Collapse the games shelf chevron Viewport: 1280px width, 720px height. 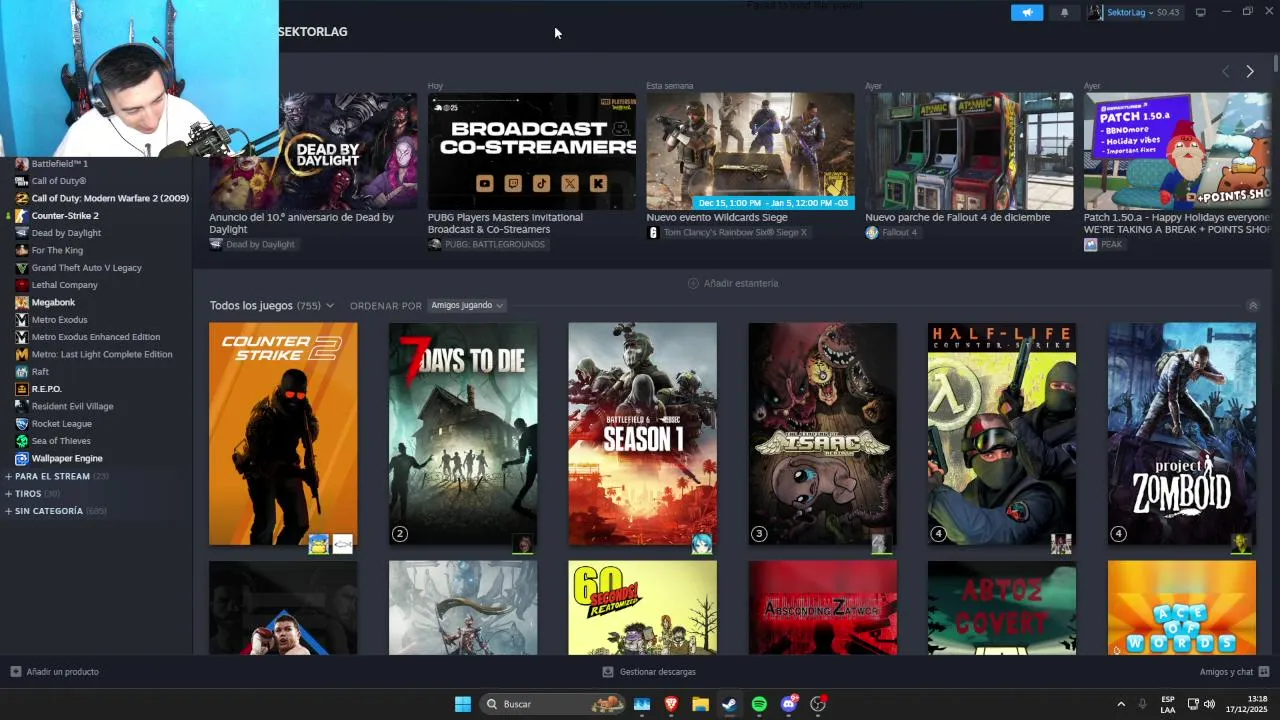(x=1253, y=305)
